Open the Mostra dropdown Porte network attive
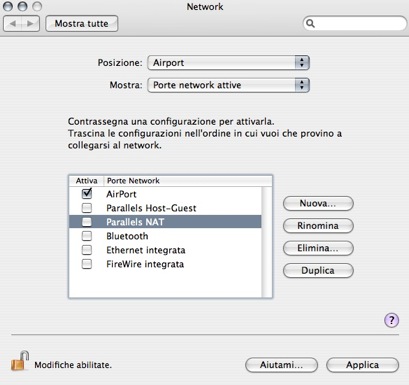 point(229,85)
